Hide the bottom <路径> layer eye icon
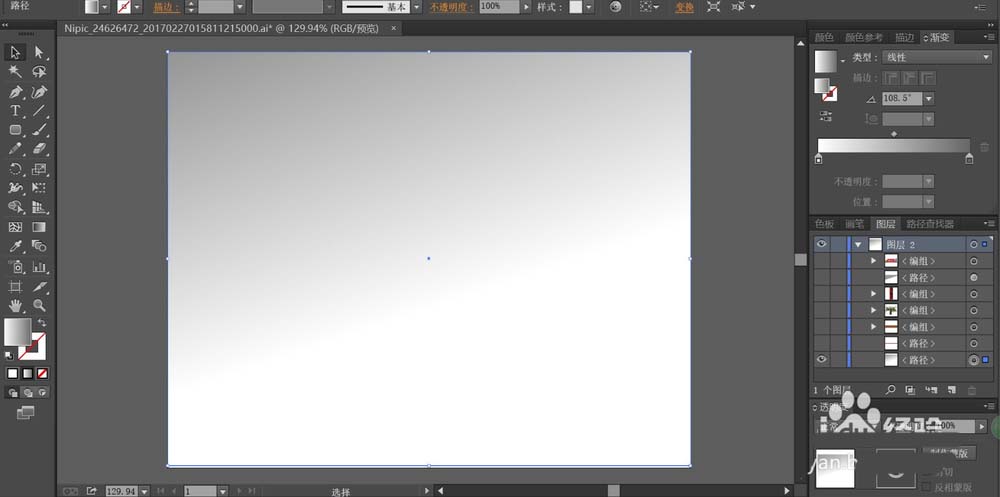The height and width of the screenshot is (497, 1000). click(821, 360)
